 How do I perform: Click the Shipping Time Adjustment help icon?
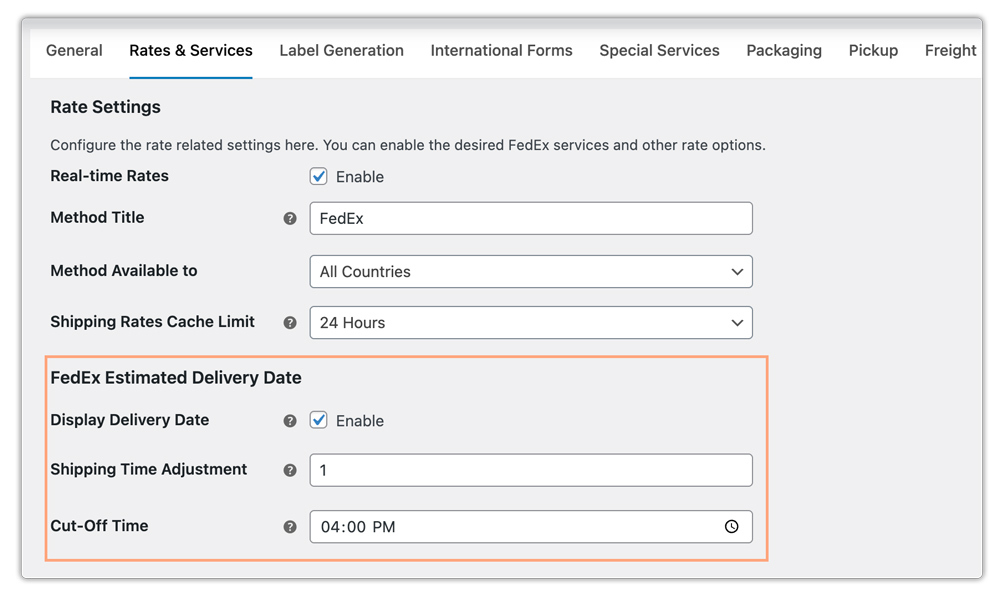point(290,470)
